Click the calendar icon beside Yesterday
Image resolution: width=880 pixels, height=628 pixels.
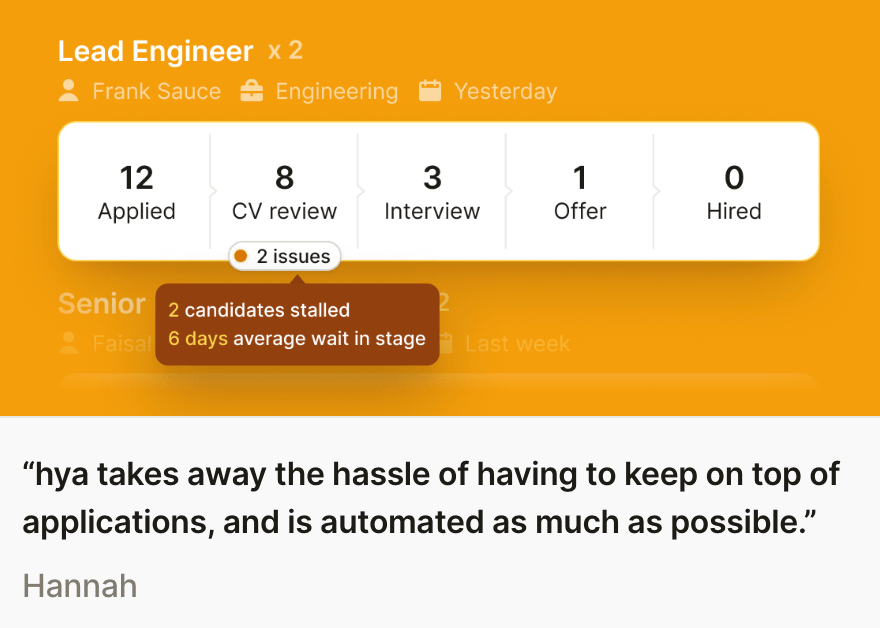tap(430, 91)
